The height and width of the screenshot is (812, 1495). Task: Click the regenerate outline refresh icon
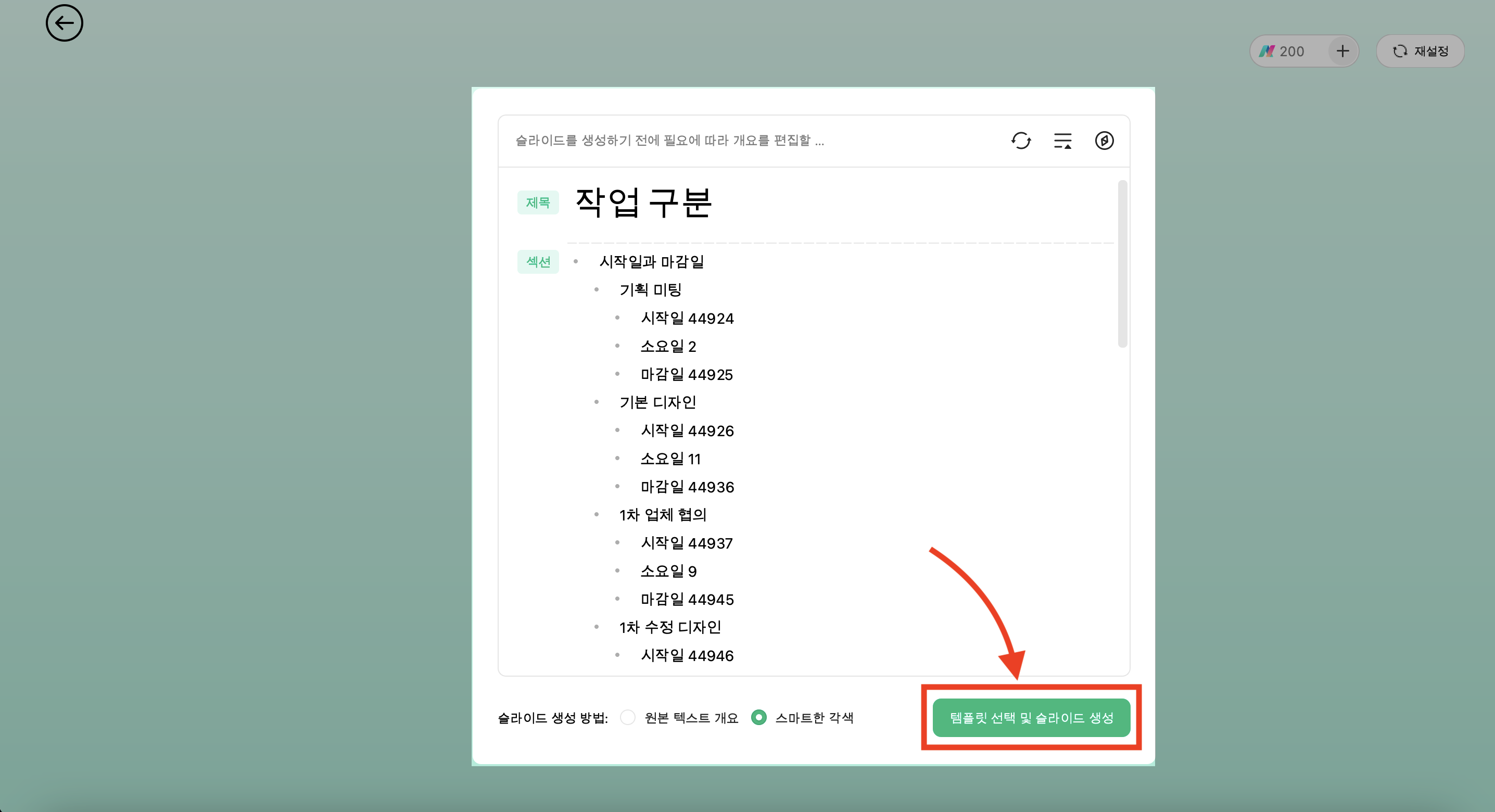tap(1021, 141)
